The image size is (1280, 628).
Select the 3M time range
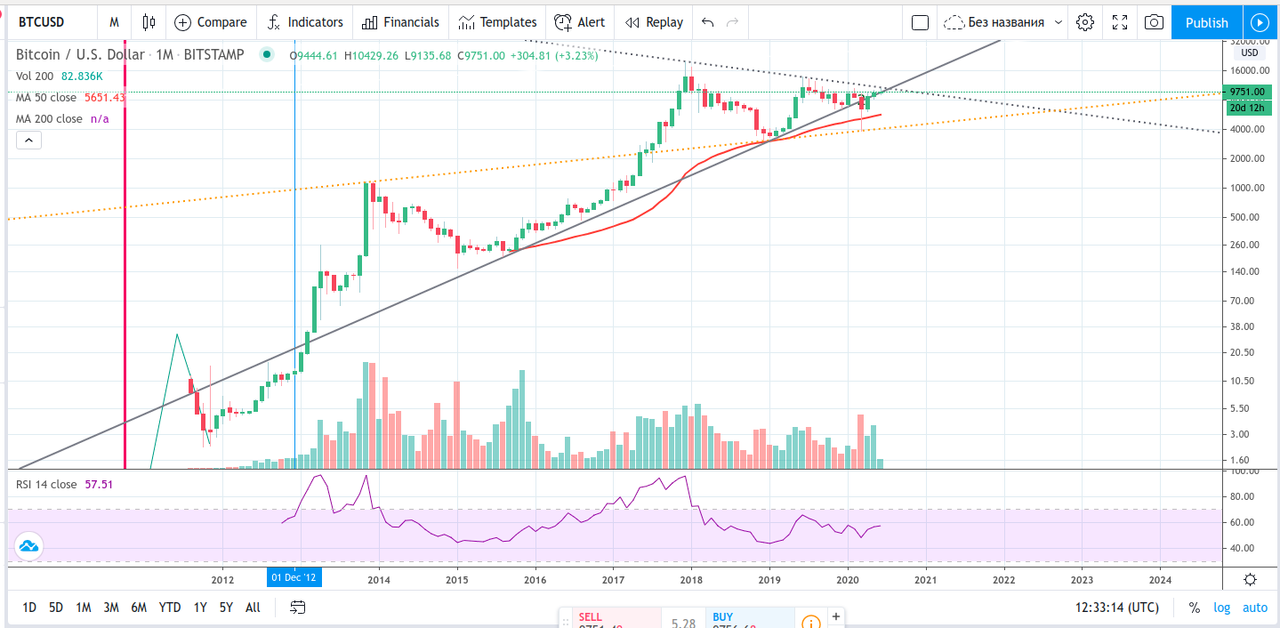point(111,607)
